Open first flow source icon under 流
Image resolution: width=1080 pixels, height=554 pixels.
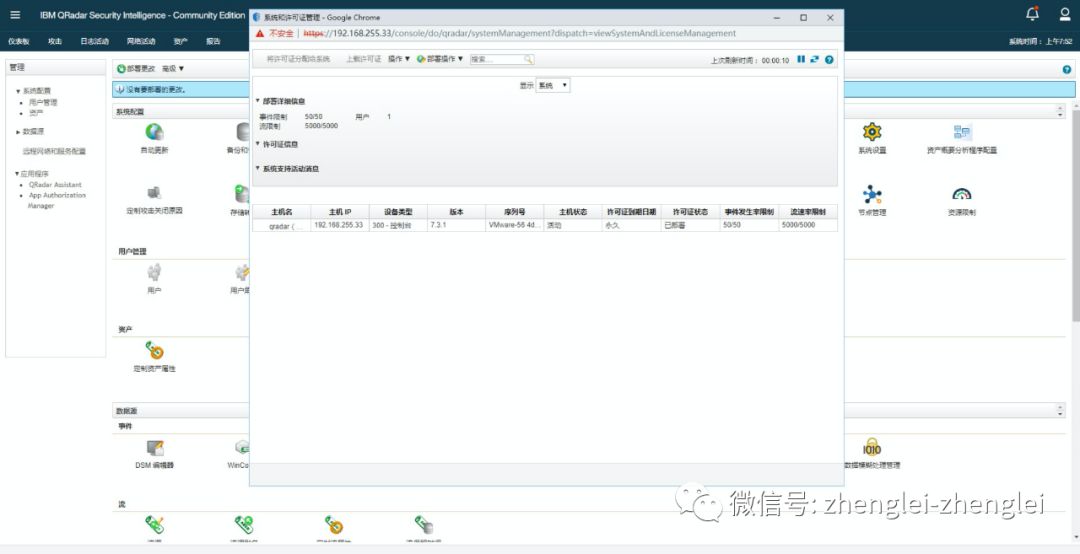[x=154, y=525]
